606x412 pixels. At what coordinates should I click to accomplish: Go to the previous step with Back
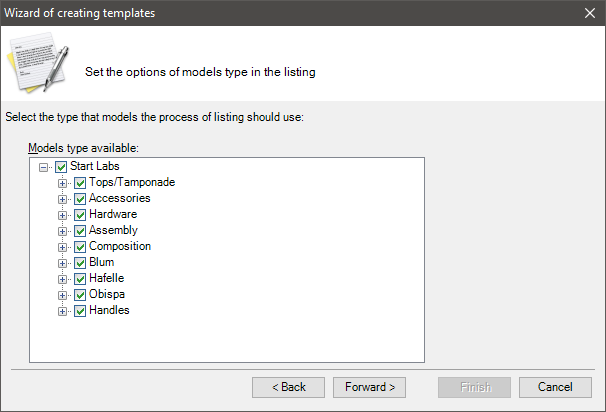(x=288, y=387)
